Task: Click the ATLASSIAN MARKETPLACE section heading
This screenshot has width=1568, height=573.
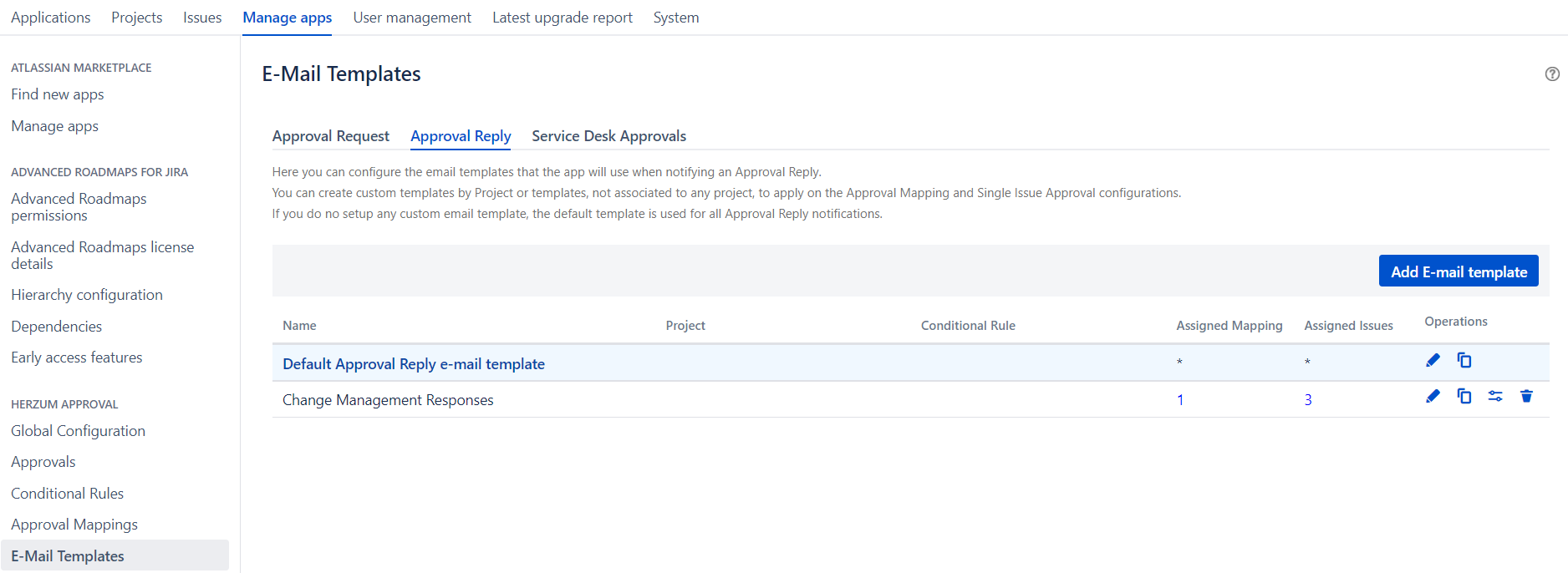Action: tap(81, 68)
